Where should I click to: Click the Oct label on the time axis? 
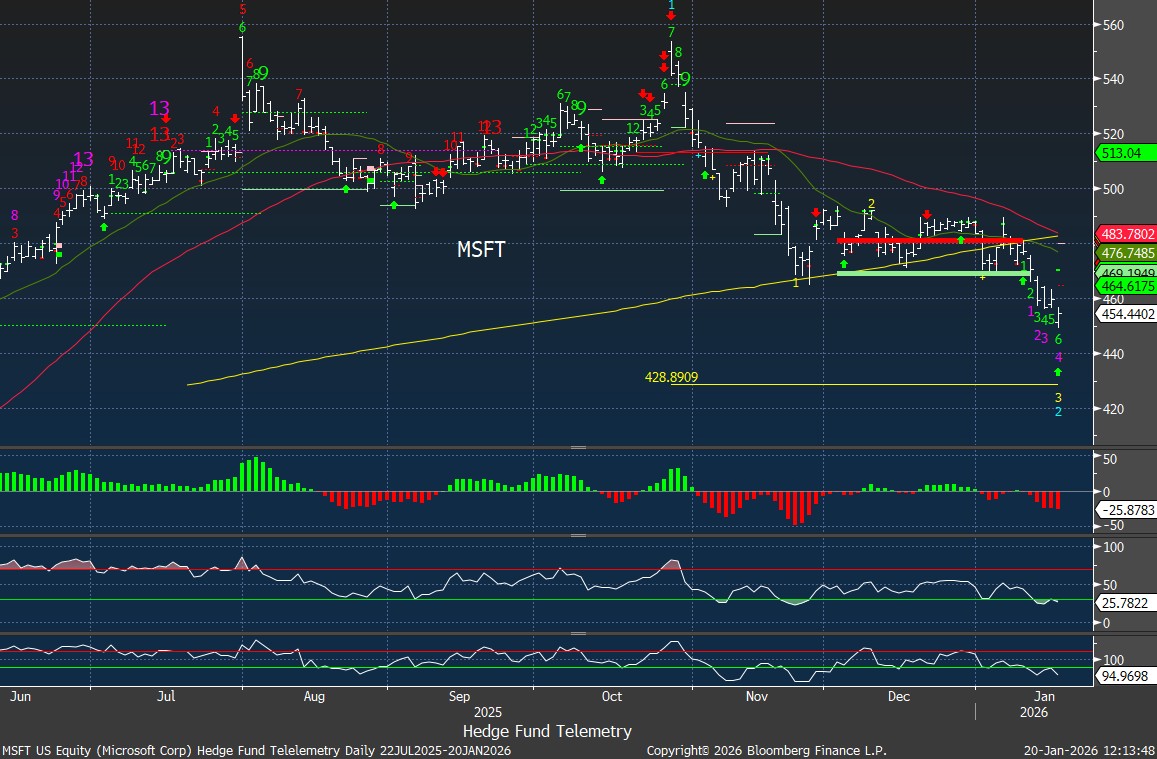tap(611, 696)
